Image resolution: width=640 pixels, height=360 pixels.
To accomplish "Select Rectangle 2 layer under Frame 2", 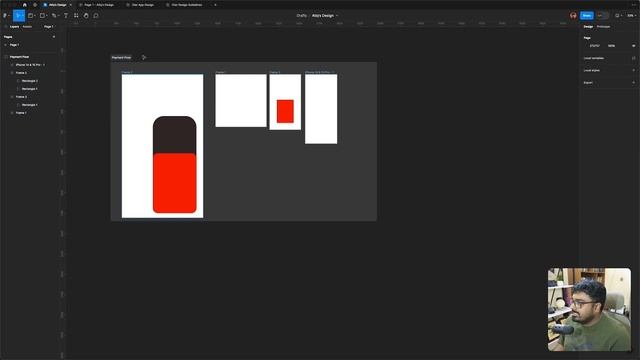I will coord(30,81).
